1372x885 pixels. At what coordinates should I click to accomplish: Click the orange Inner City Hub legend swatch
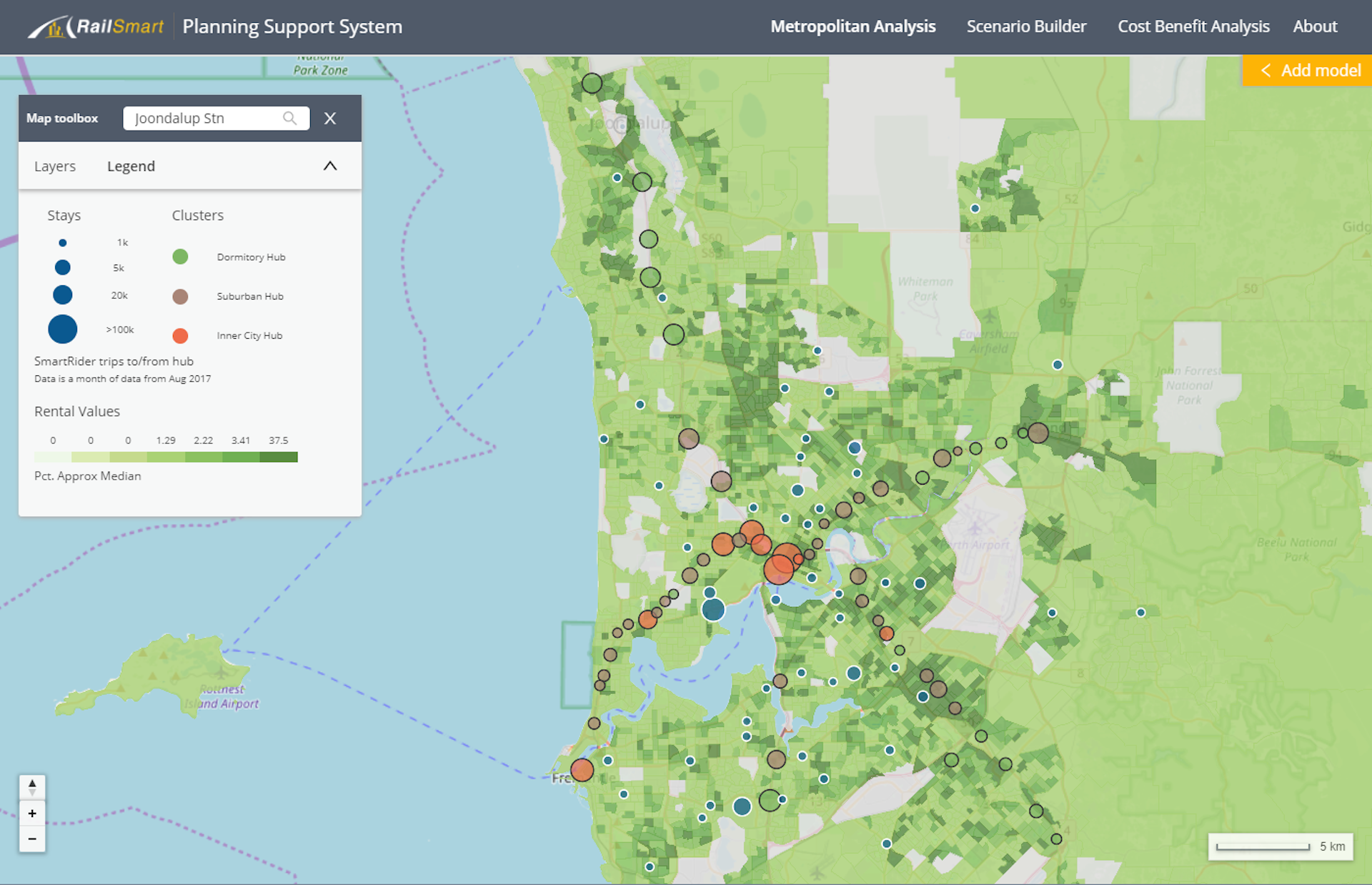[180, 335]
